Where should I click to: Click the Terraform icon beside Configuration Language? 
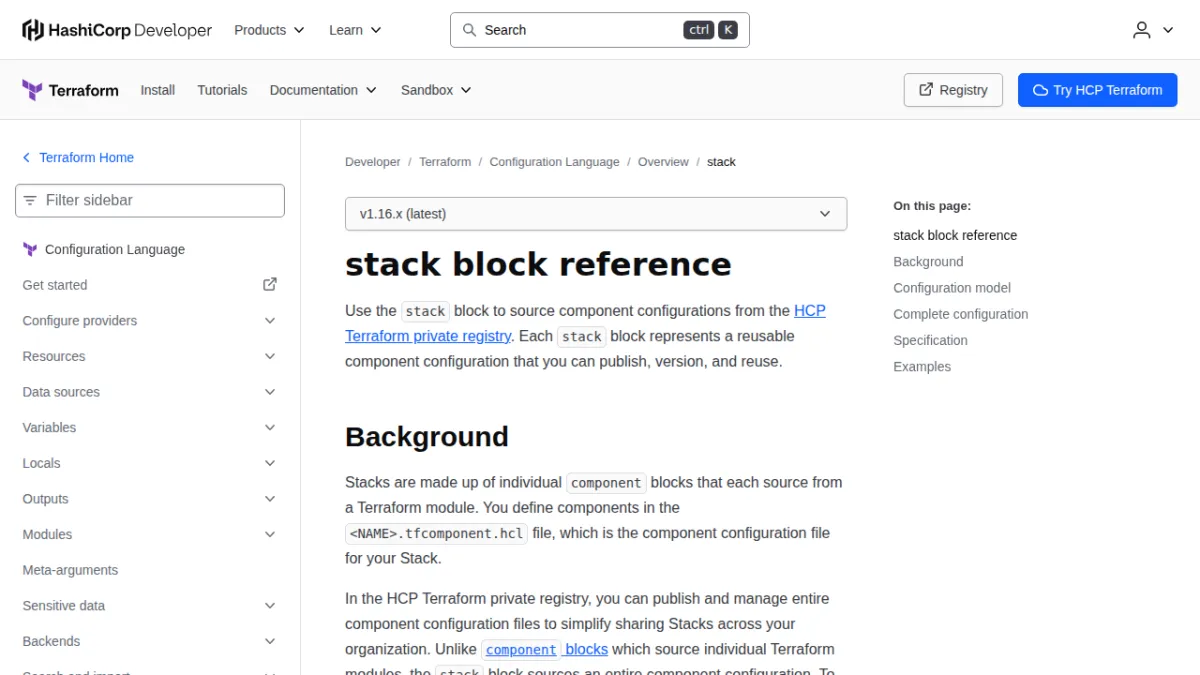point(30,250)
